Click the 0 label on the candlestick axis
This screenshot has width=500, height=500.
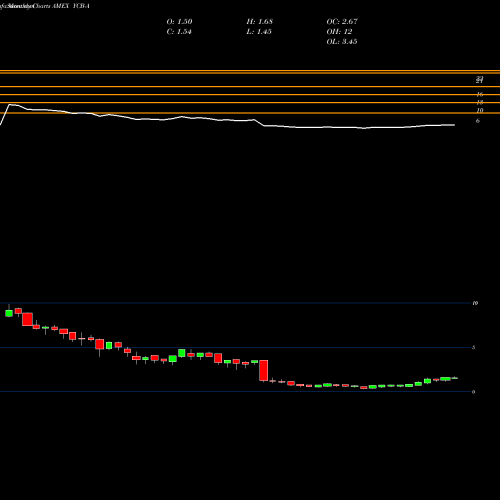[474, 392]
